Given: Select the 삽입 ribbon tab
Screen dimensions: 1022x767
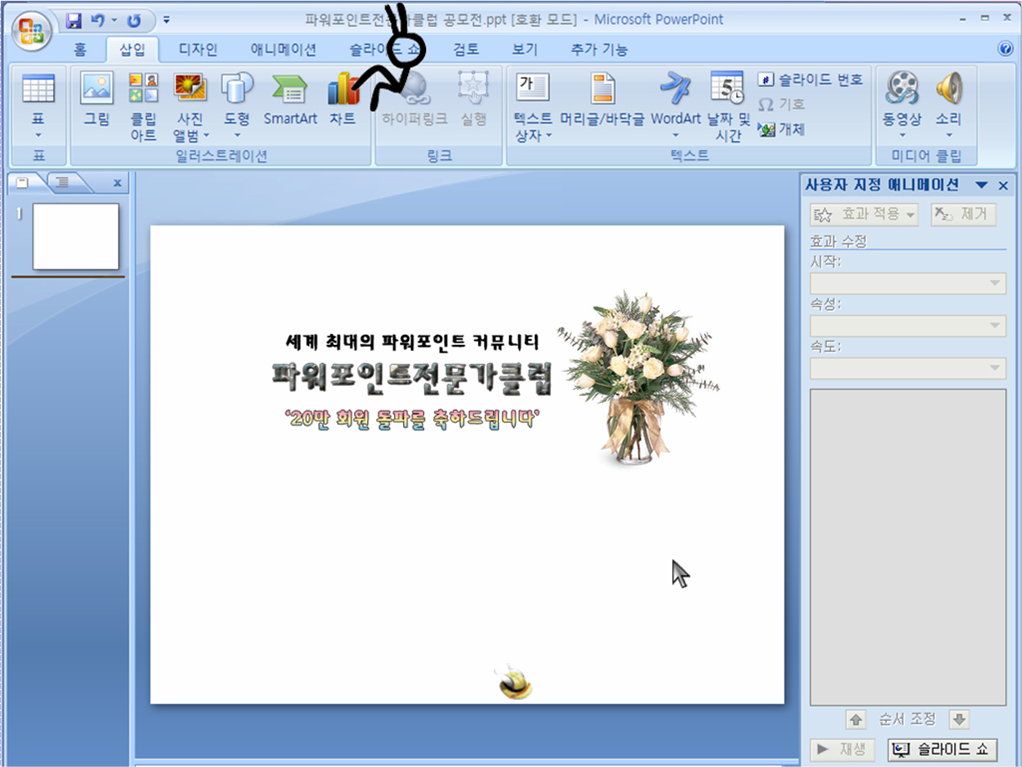Looking at the screenshot, I should click(x=132, y=50).
